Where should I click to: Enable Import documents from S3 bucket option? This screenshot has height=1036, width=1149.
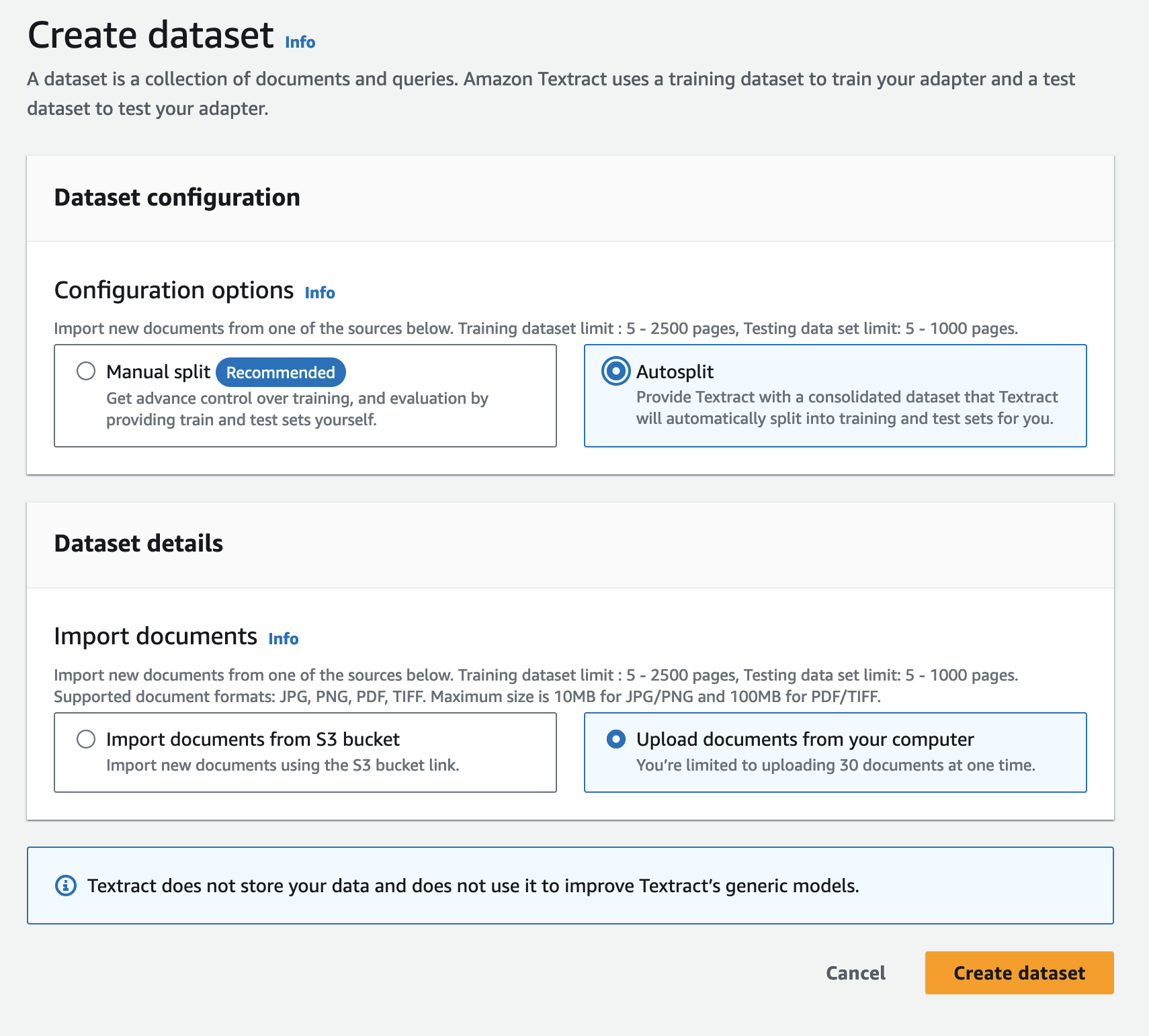tap(86, 739)
